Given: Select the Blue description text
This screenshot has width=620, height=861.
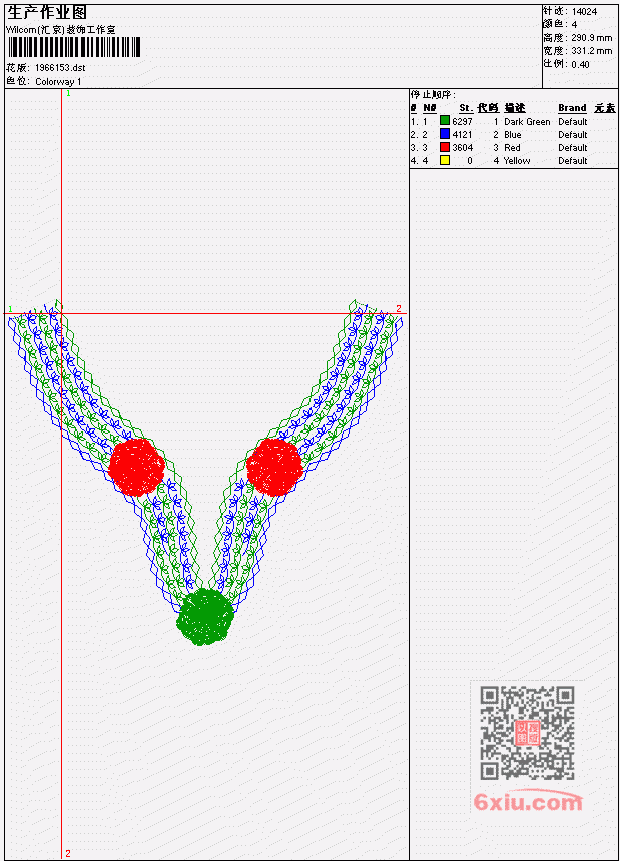Looking at the screenshot, I should click(x=513, y=135).
